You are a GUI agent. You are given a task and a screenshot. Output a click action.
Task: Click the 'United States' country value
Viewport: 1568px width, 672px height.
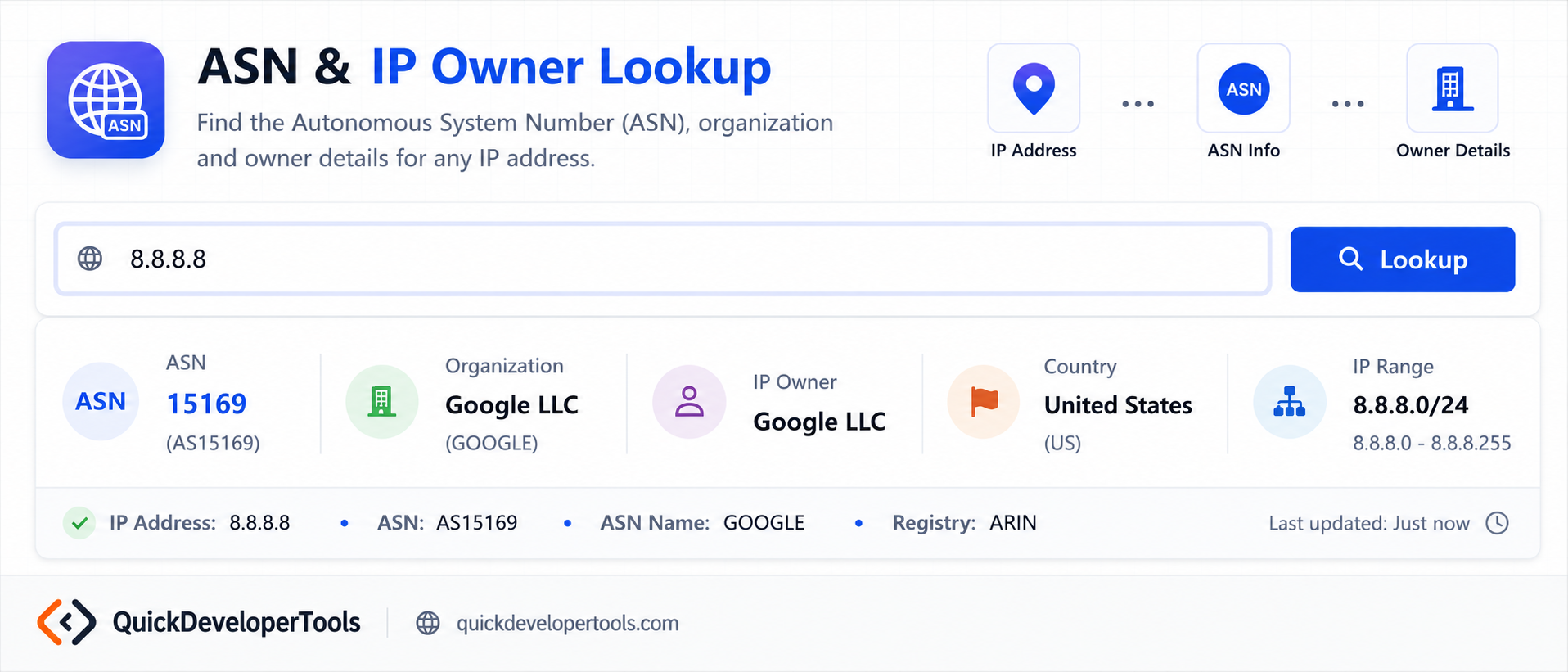coord(1118,405)
